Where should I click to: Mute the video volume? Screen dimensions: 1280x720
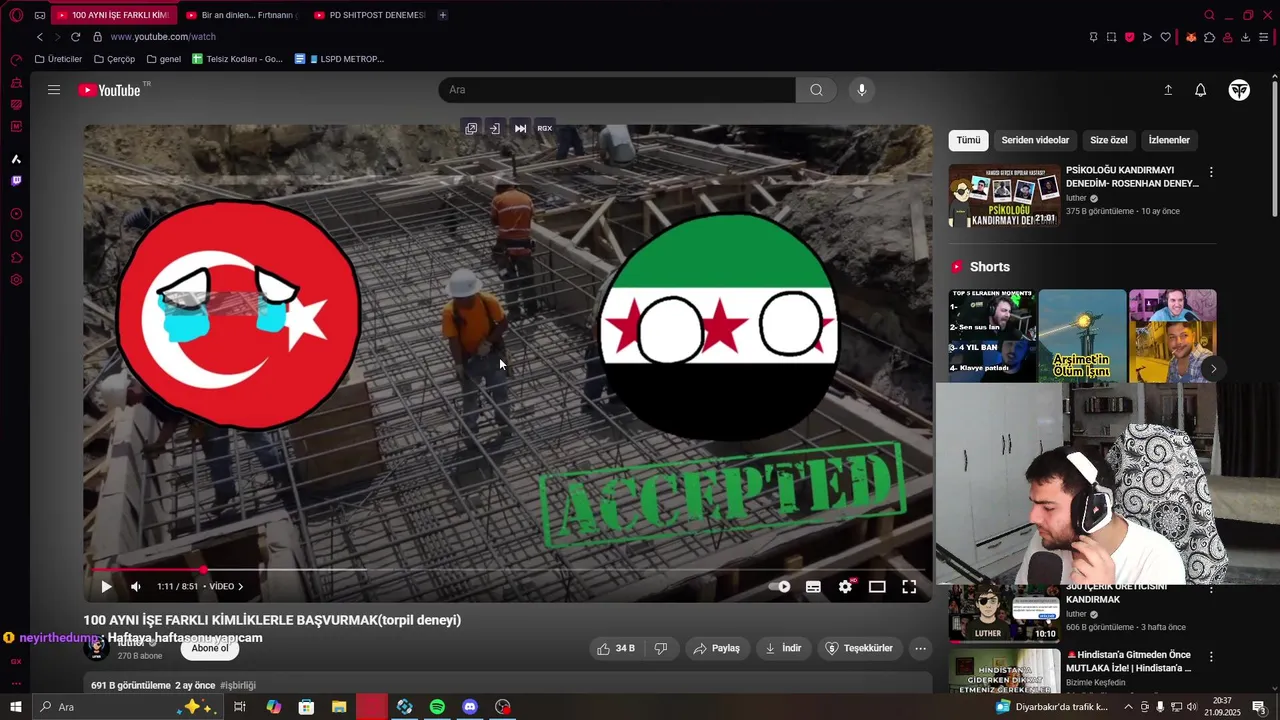tap(136, 587)
